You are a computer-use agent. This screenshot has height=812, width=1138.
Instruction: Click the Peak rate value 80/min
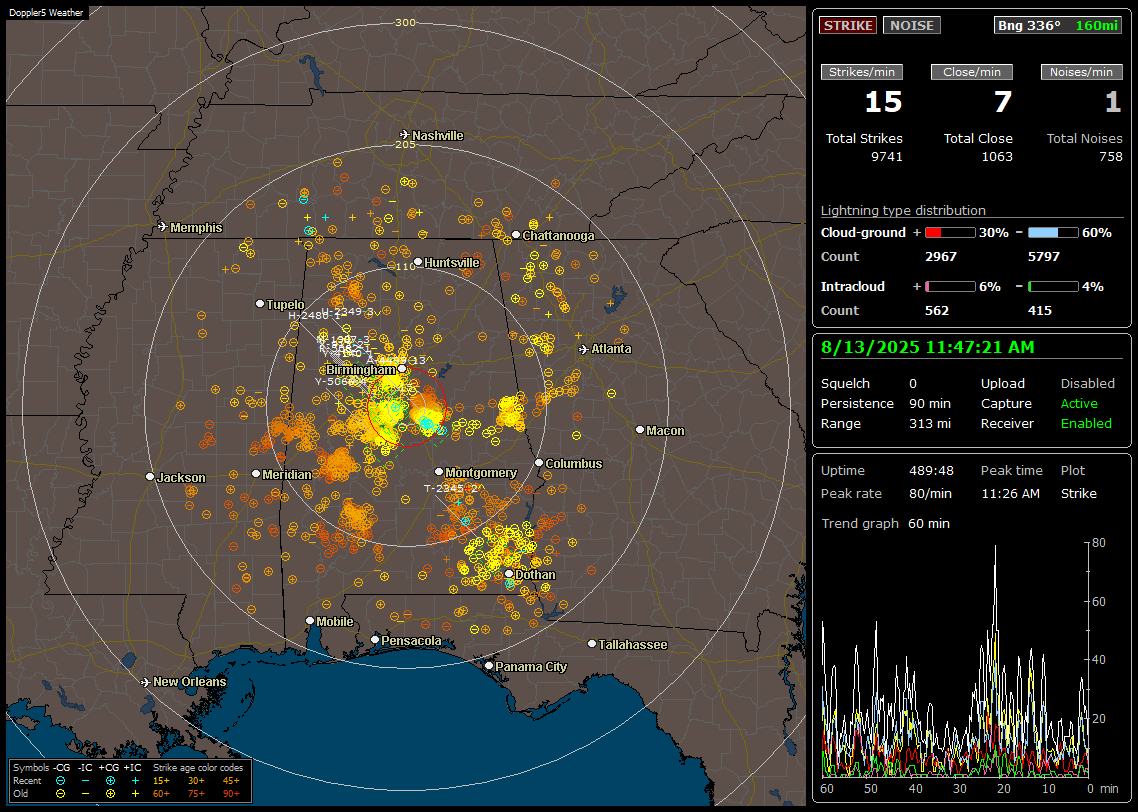(x=930, y=493)
